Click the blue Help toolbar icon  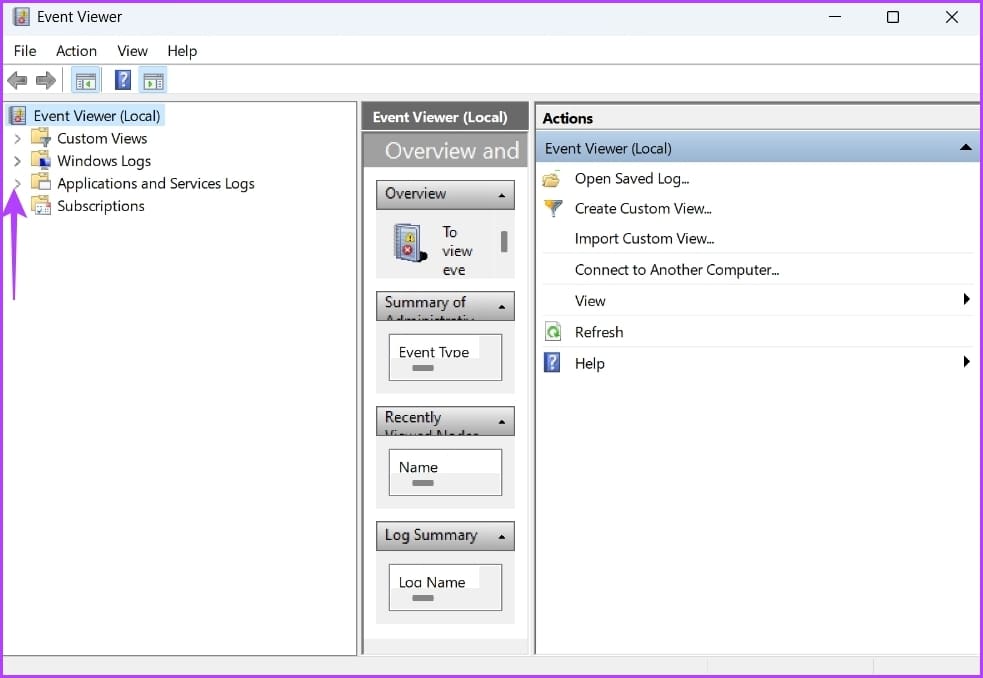pyautogui.click(x=123, y=80)
